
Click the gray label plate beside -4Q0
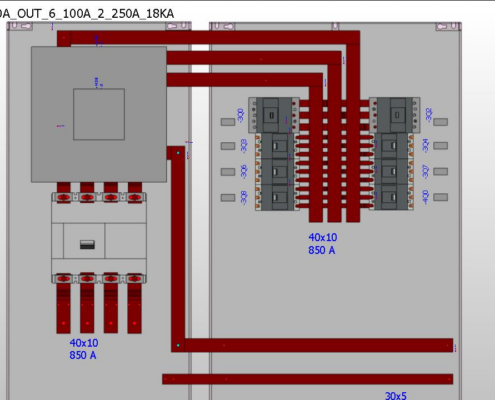440,197
